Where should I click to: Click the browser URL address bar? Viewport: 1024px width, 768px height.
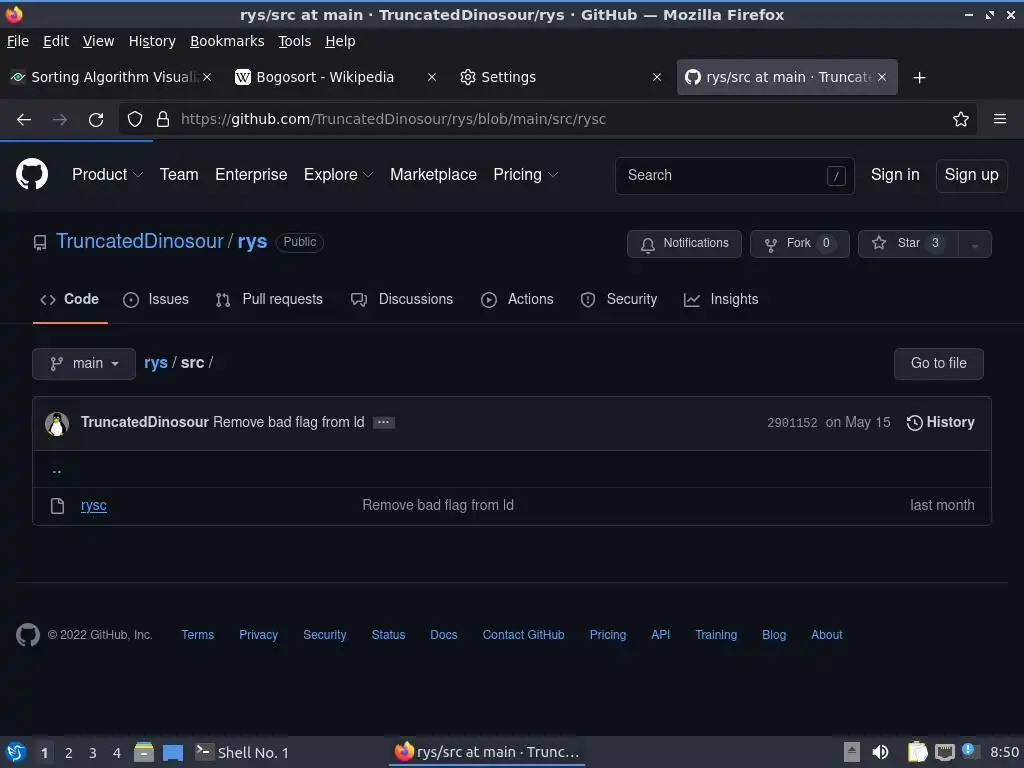pos(549,119)
